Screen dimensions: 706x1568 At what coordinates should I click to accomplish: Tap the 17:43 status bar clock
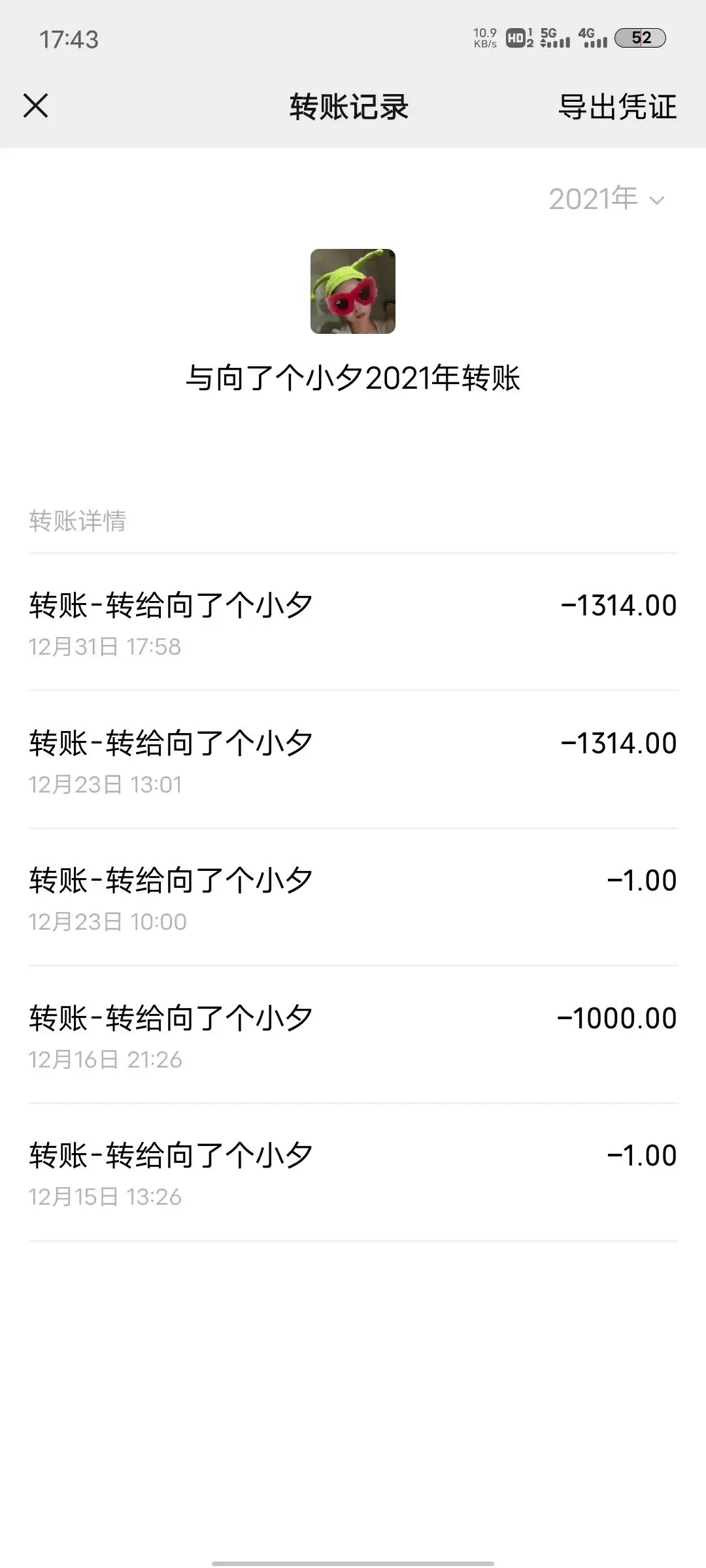coord(69,39)
